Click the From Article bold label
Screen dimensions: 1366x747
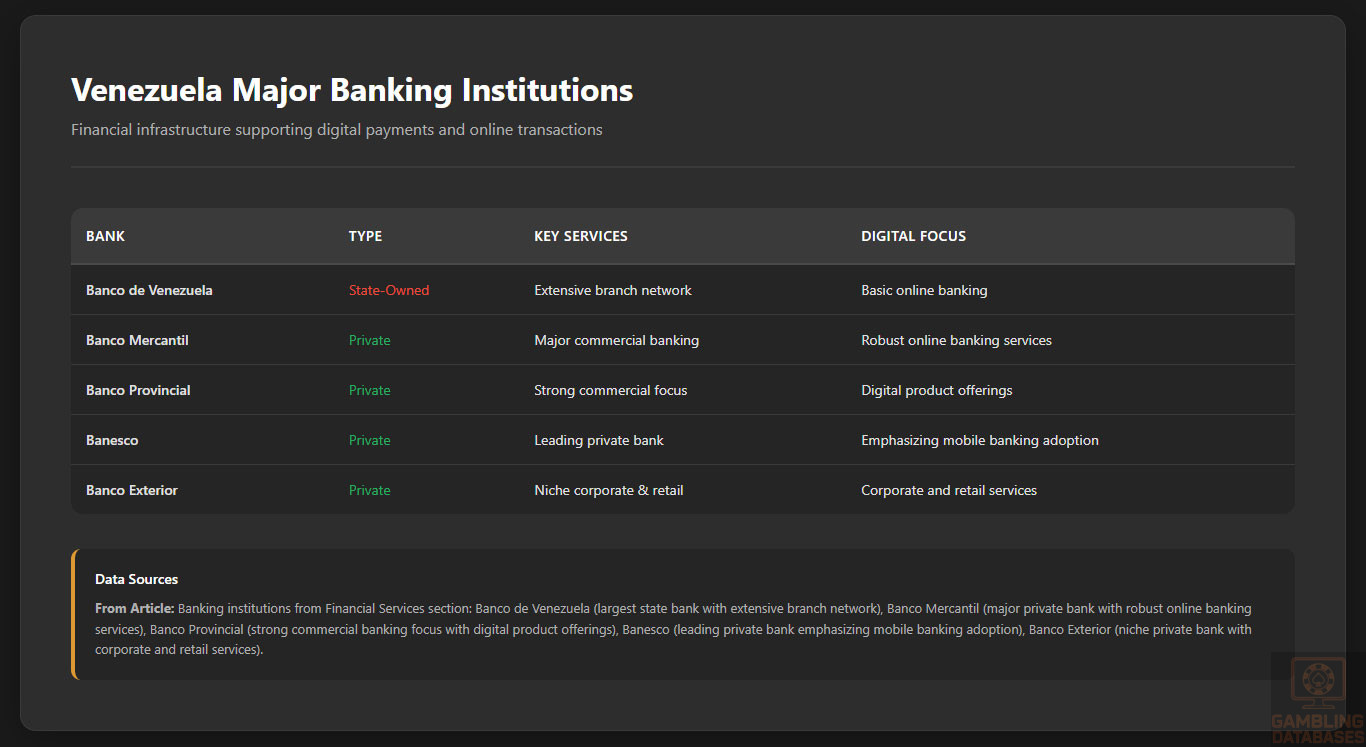click(134, 608)
